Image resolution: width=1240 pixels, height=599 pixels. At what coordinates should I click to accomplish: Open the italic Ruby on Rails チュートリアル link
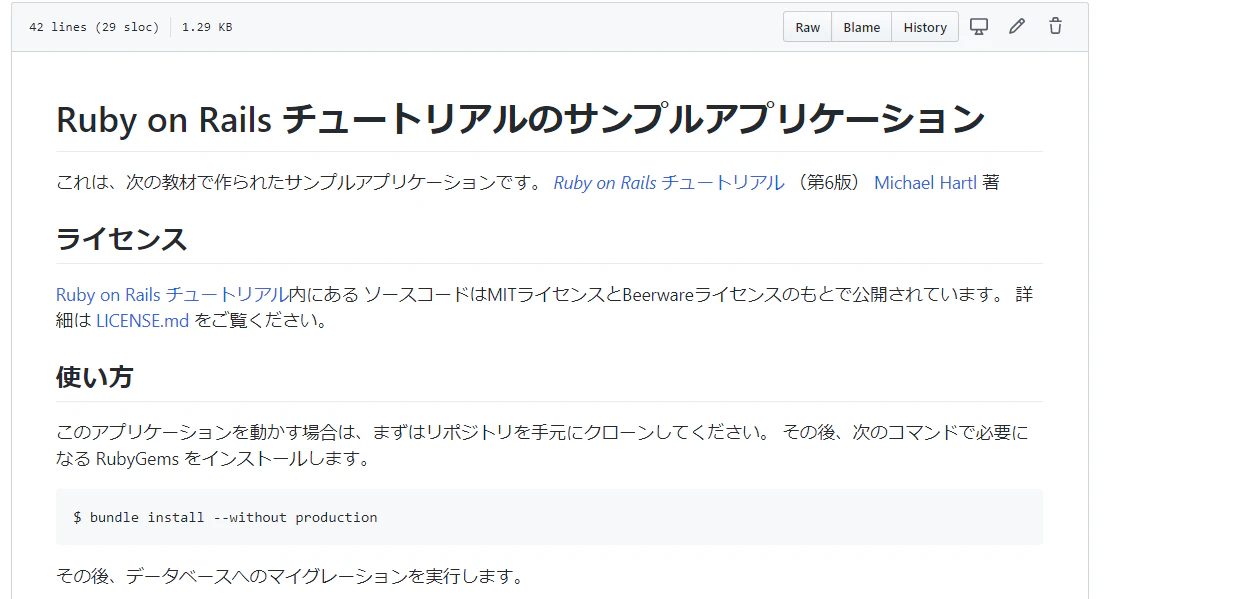(x=669, y=183)
